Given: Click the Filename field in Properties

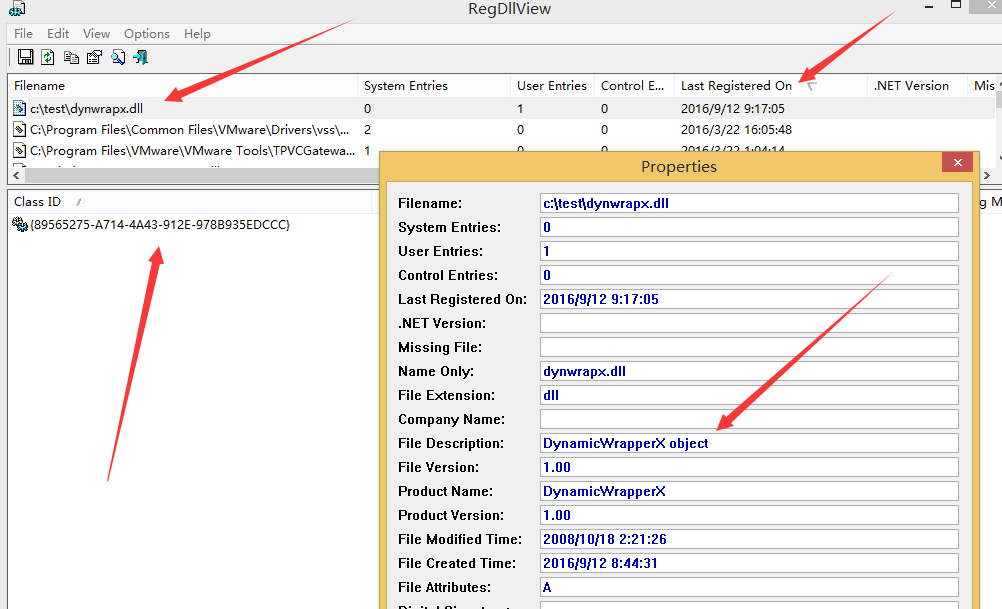Looking at the screenshot, I should [x=749, y=203].
